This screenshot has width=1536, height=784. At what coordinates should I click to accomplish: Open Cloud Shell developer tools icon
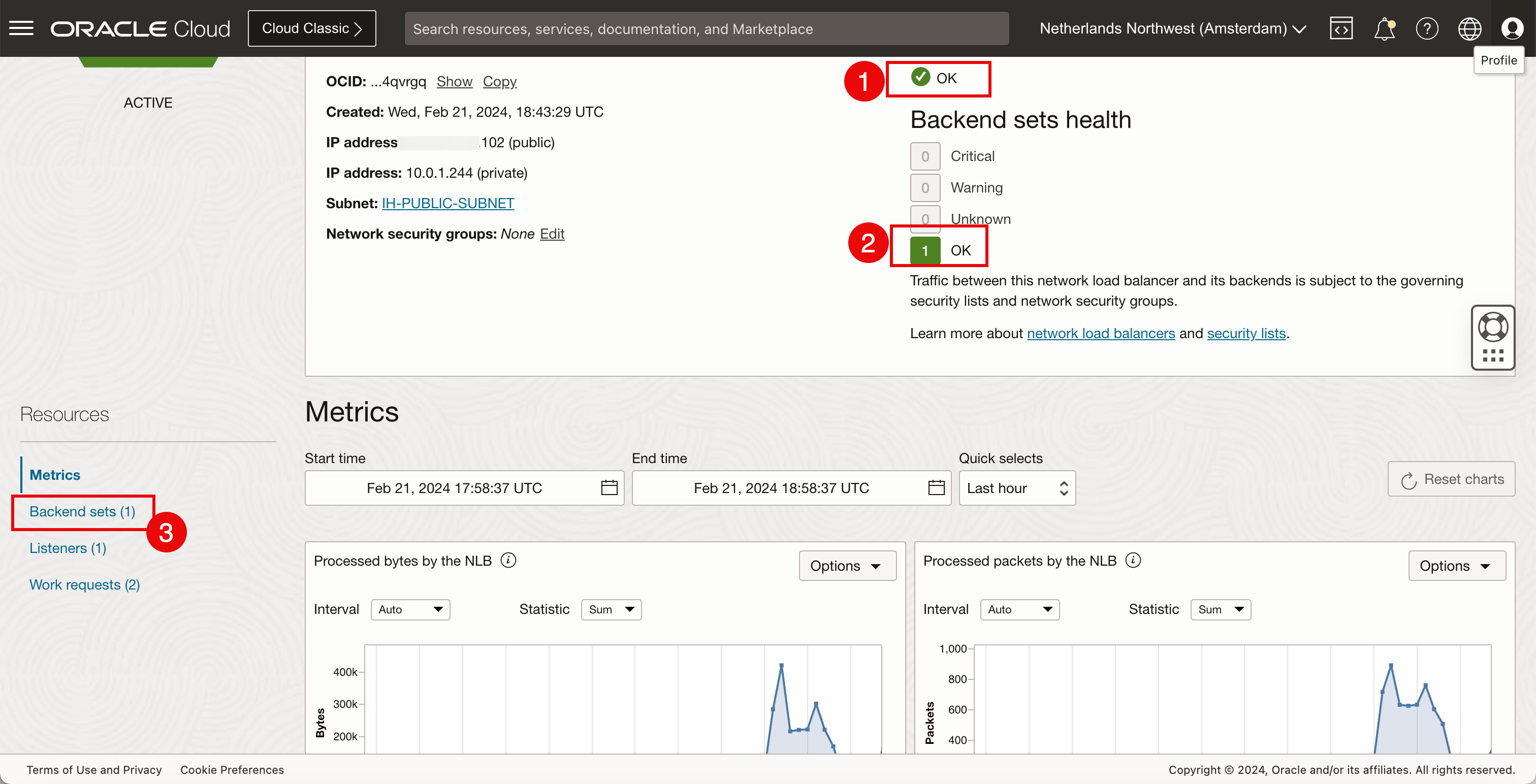coord(1341,28)
